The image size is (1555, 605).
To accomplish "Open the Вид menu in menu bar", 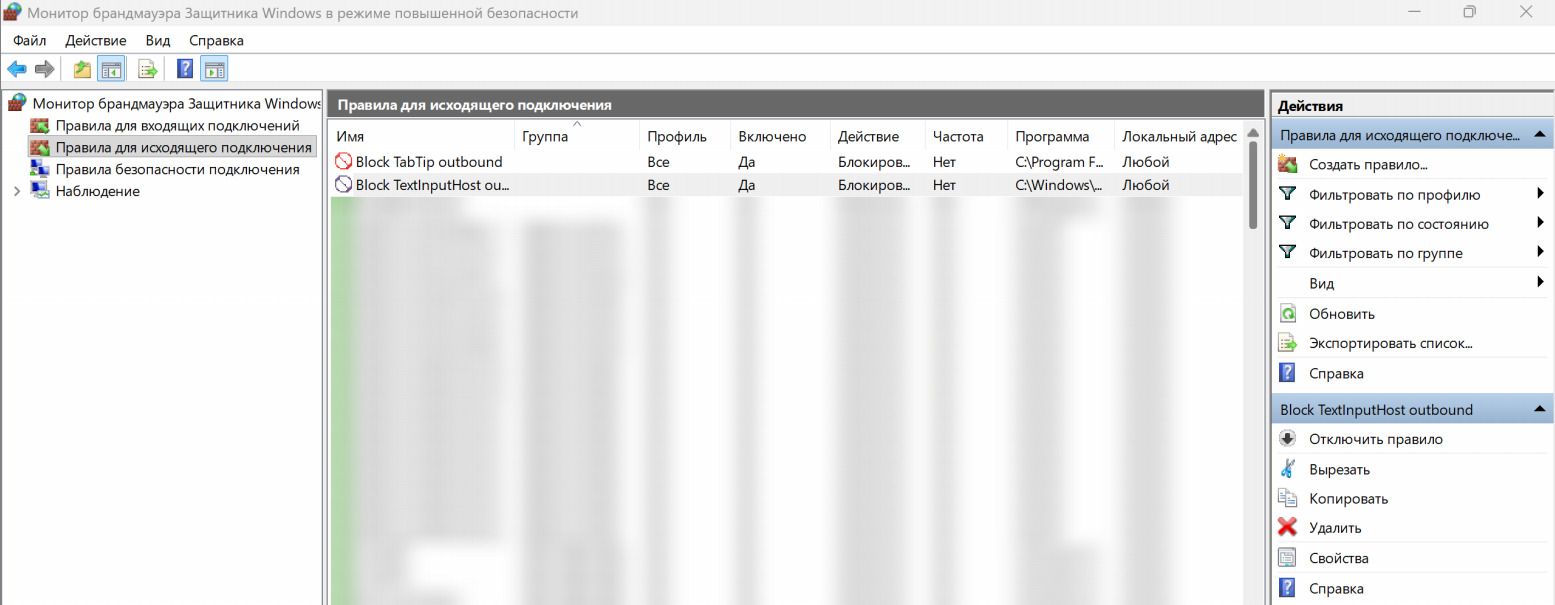I will [x=158, y=41].
